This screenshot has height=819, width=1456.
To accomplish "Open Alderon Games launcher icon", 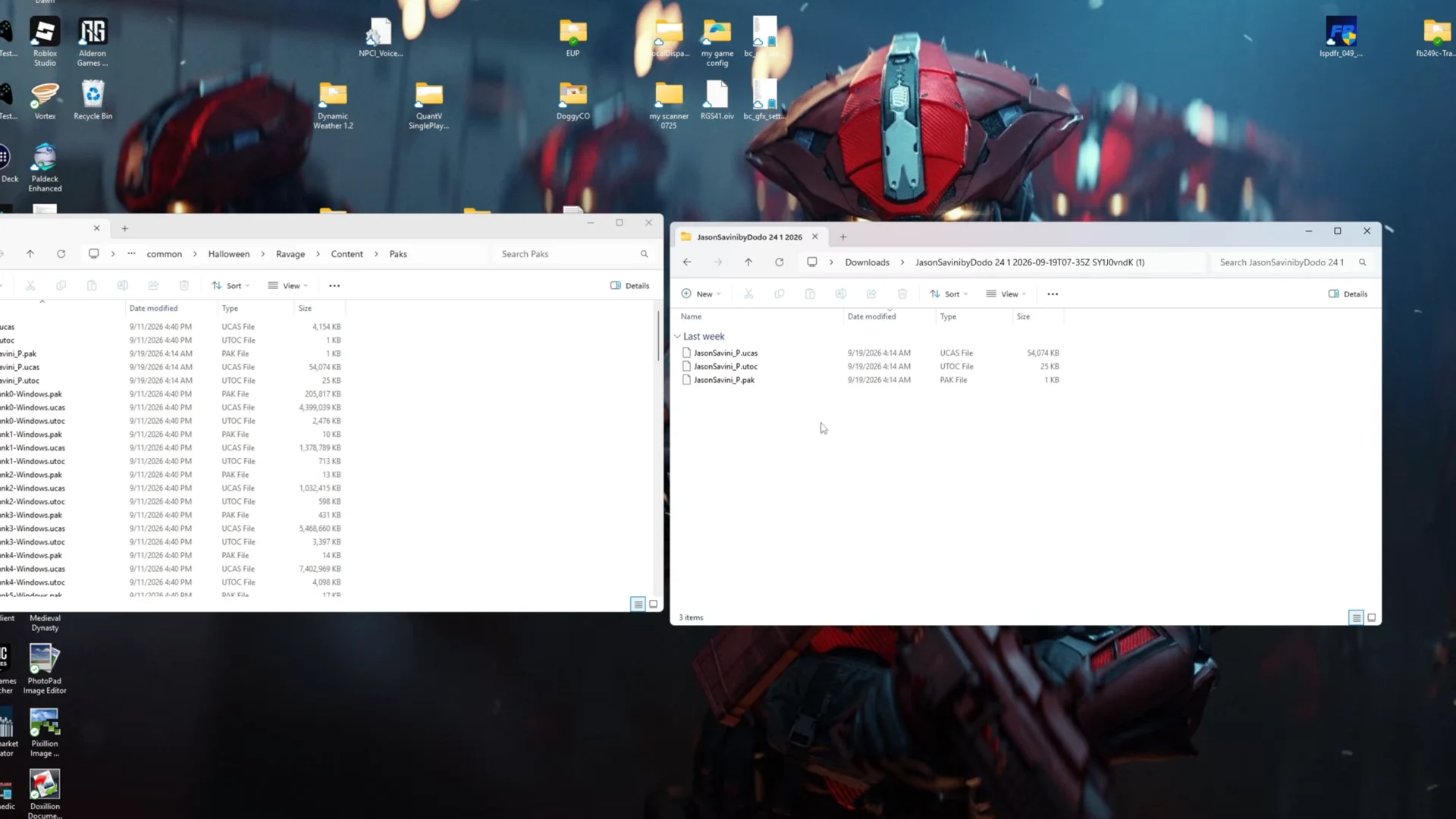I will coord(93,42).
